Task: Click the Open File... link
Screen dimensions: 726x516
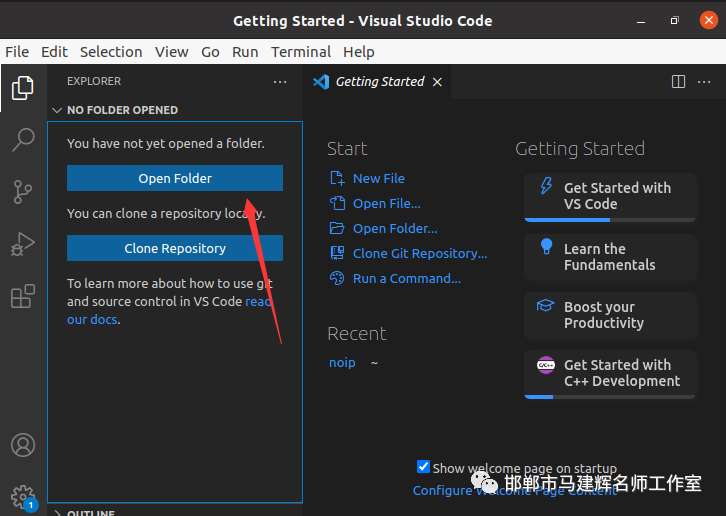Action: click(x=387, y=203)
